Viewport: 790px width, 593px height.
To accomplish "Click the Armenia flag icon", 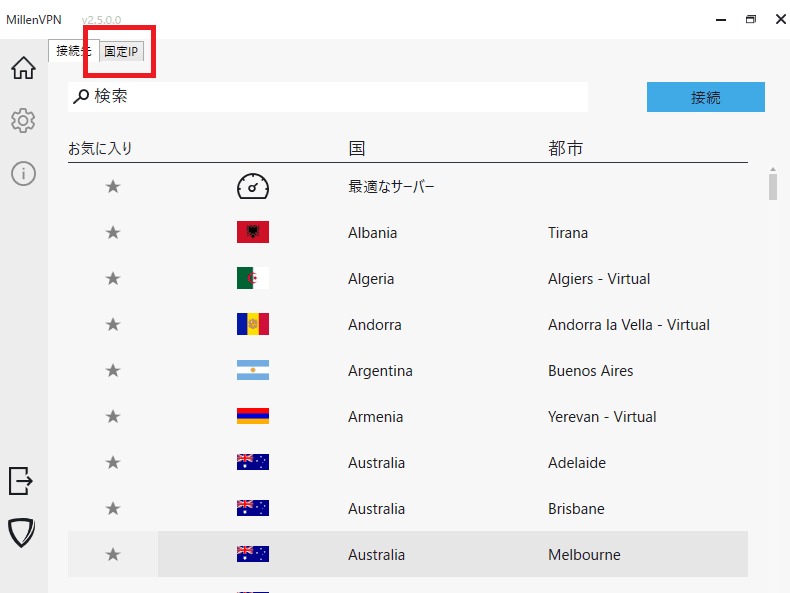I will tap(253, 416).
